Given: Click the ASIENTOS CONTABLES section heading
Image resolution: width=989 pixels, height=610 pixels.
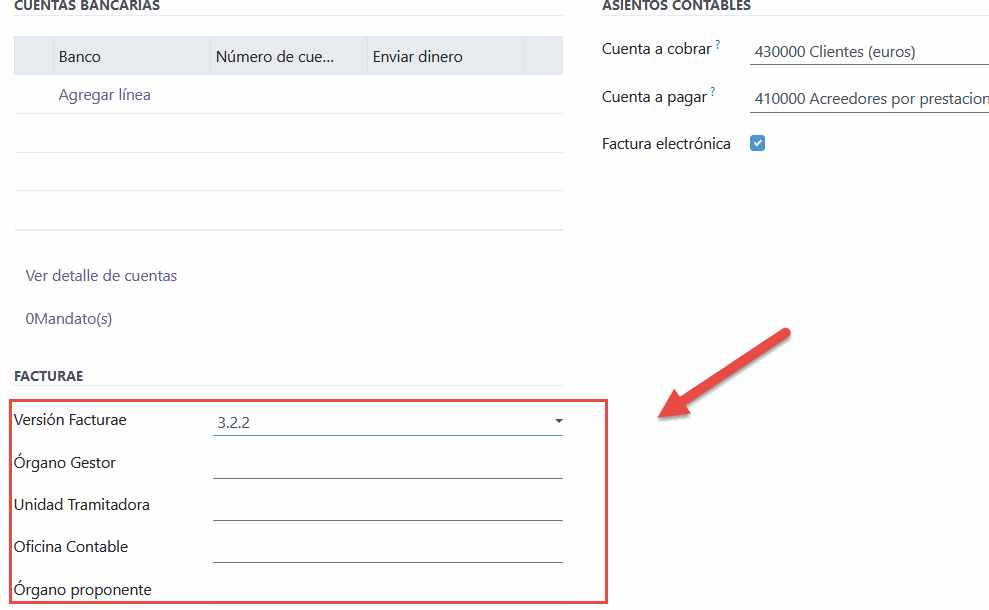Looking at the screenshot, I should (676, 6).
